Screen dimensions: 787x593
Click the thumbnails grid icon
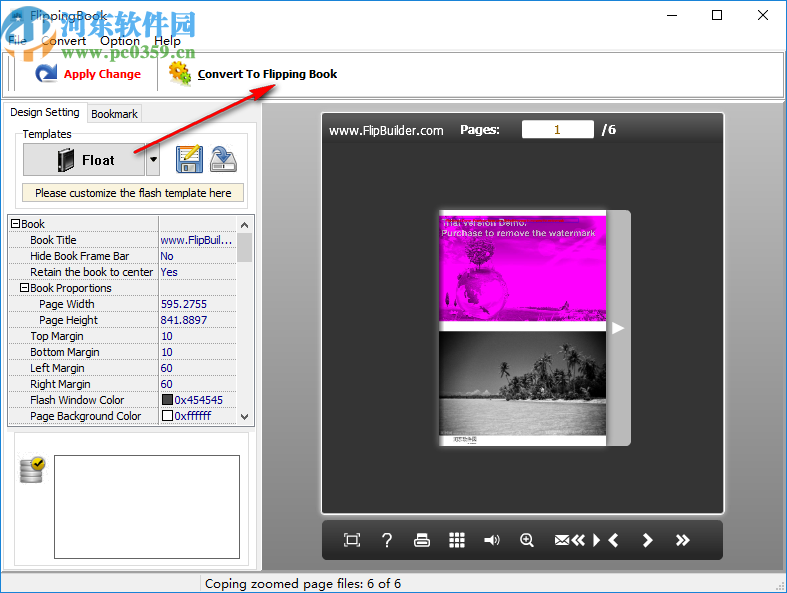pos(457,540)
